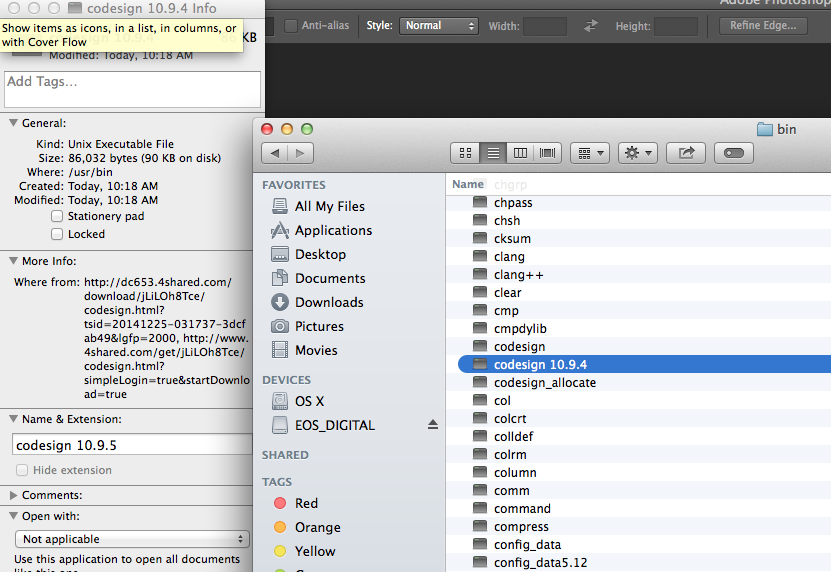Open the gear Action menu in Finder
The image size is (831, 572).
638,153
